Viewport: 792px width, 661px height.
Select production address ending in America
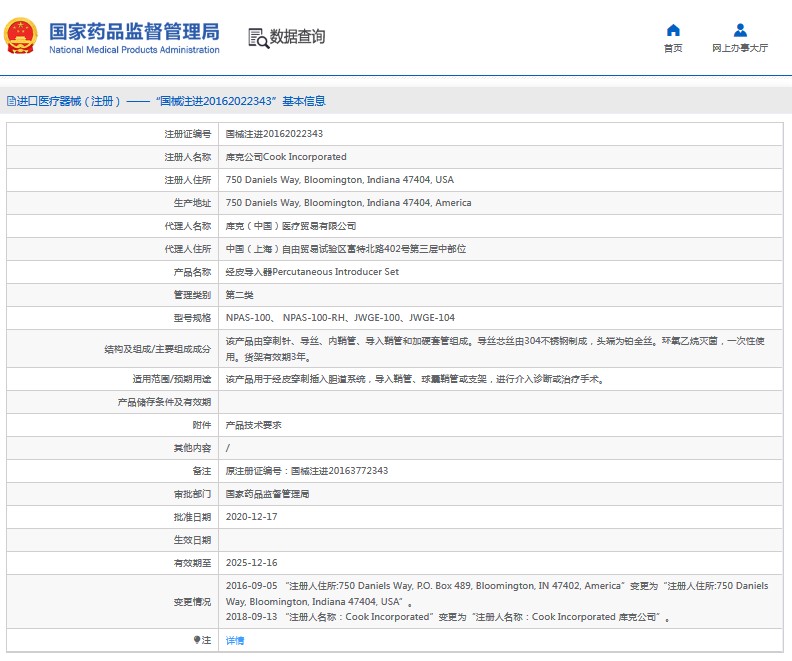pyautogui.click(x=349, y=203)
